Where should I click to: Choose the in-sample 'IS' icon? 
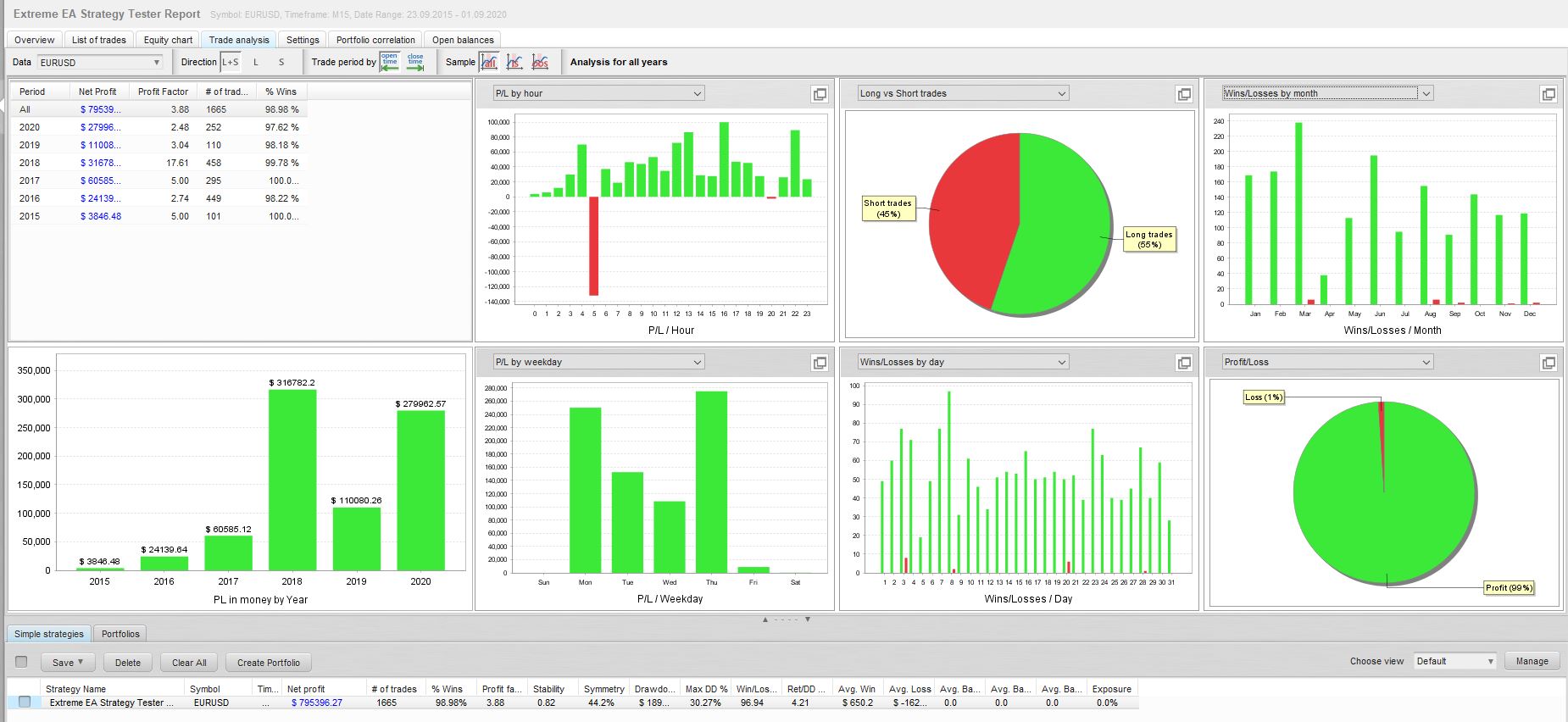(514, 62)
